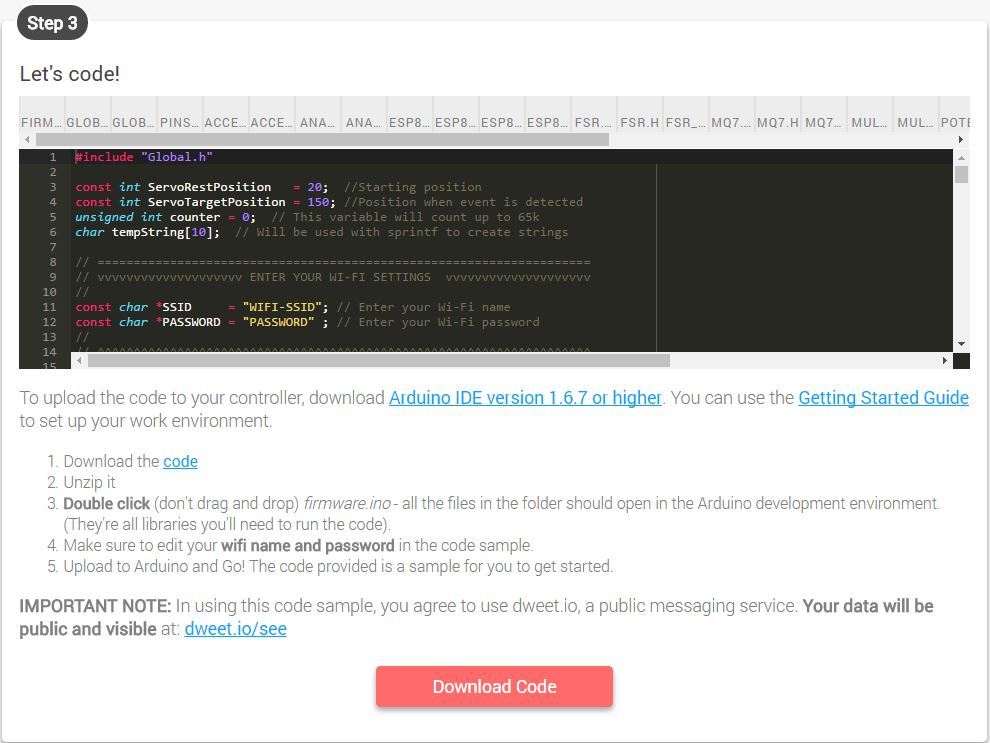The image size is (990, 743).
Task: Click the Download Code button
Action: pyautogui.click(x=494, y=686)
